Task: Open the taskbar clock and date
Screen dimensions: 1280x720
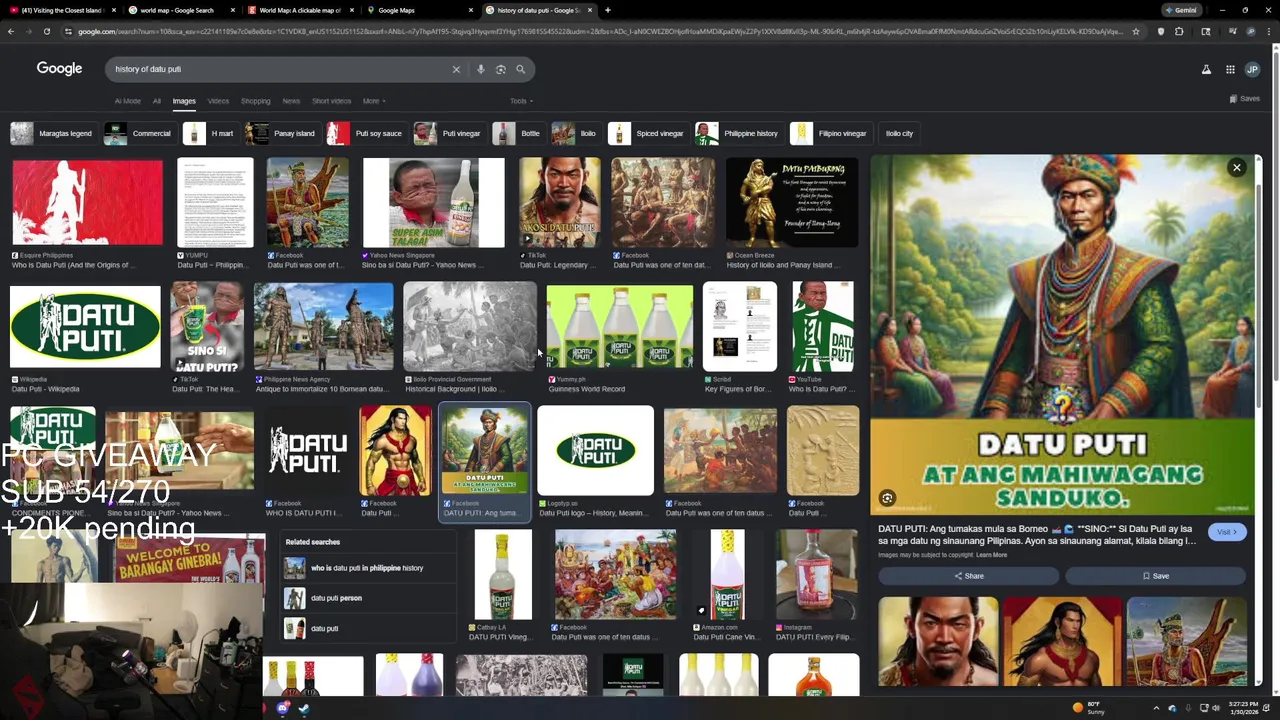Action: point(1246,708)
